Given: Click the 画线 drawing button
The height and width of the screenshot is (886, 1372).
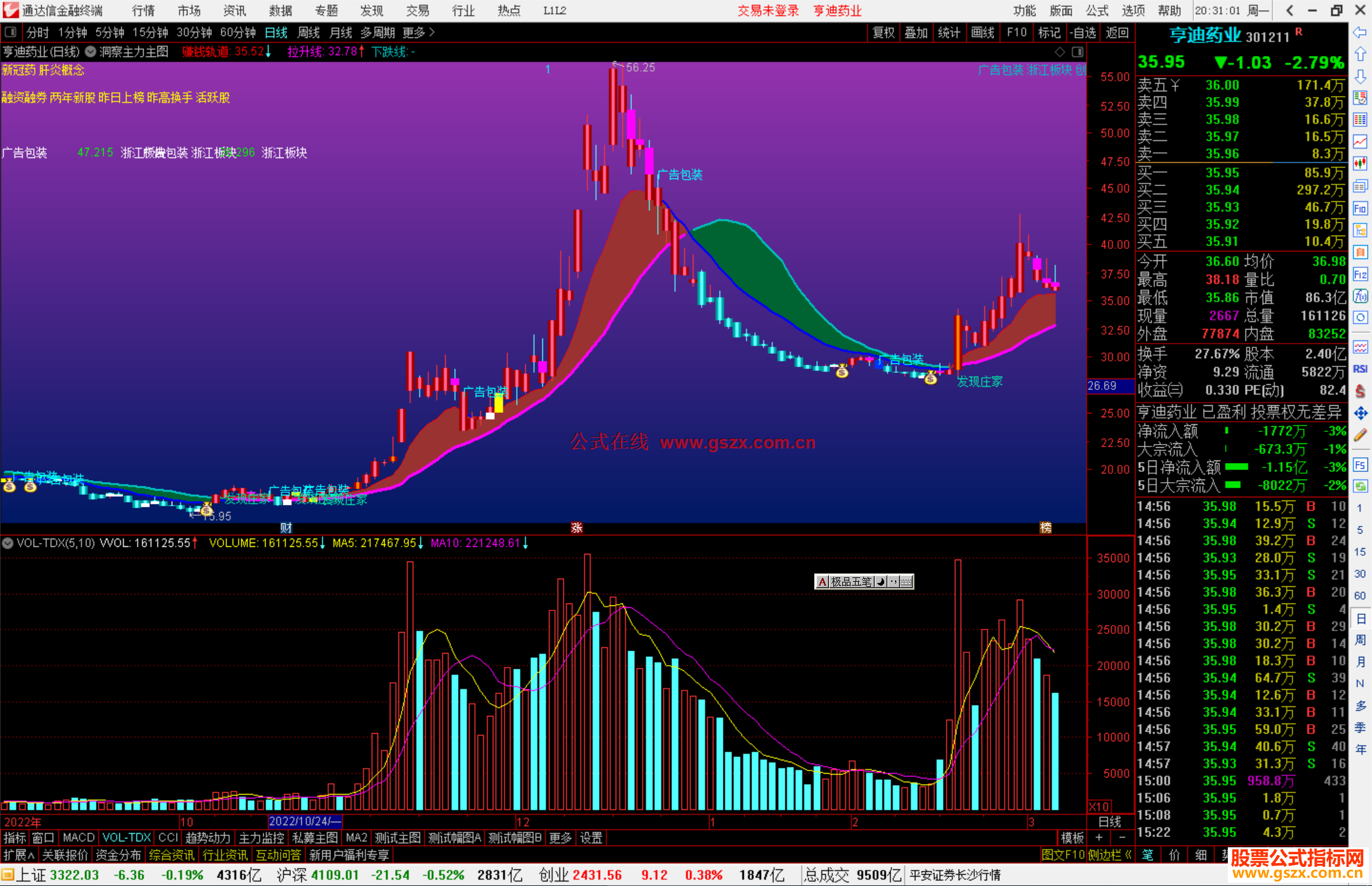Looking at the screenshot, I should tap(983, 32).
